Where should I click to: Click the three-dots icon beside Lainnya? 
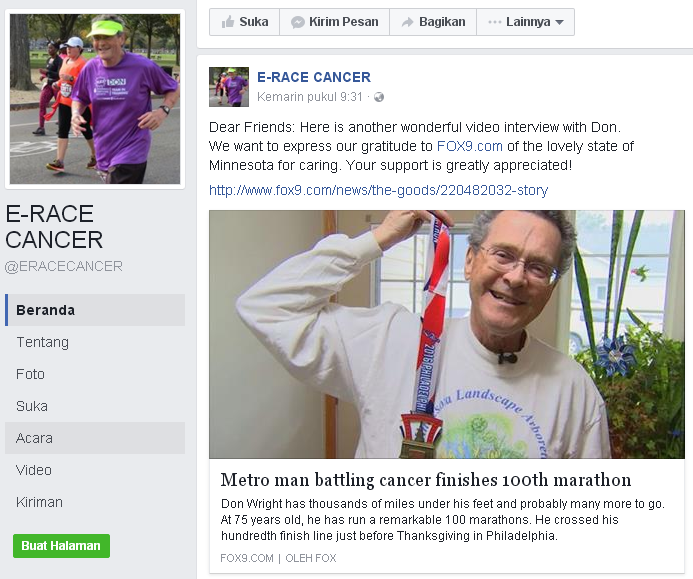(x=495, y=22)
